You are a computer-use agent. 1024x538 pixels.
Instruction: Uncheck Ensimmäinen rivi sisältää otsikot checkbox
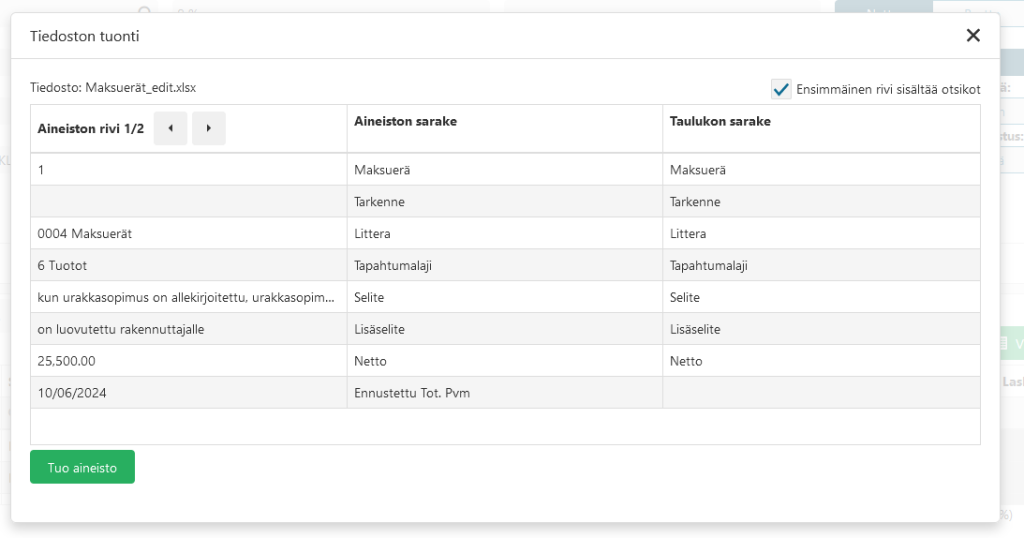[x=781, y=89]
